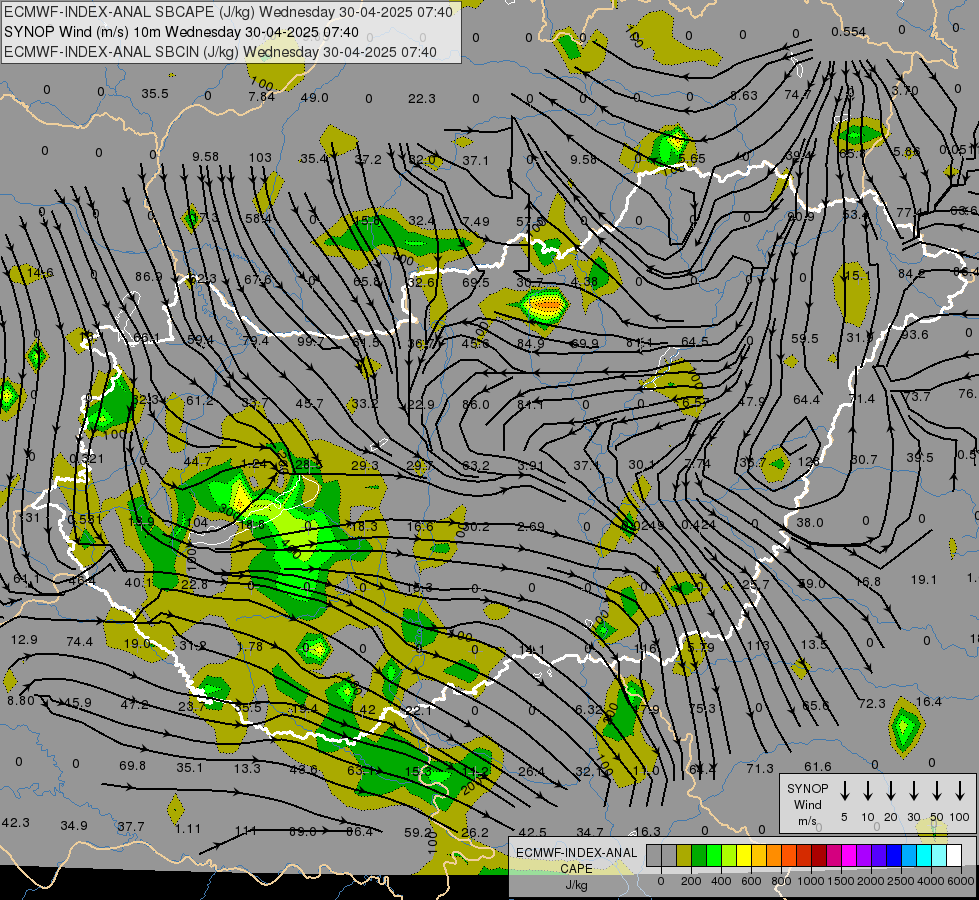Click the 1500 tick label on CAPE scale
The image size is (979, 900).
pyautogui.click(x=840, y=881)
